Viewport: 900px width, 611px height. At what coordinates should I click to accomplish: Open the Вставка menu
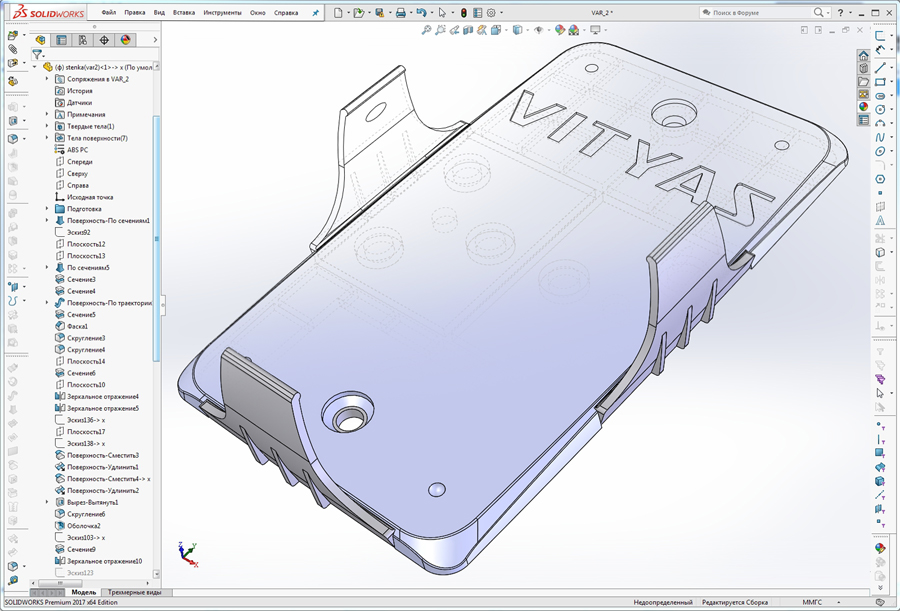click(x=184, y=13)
